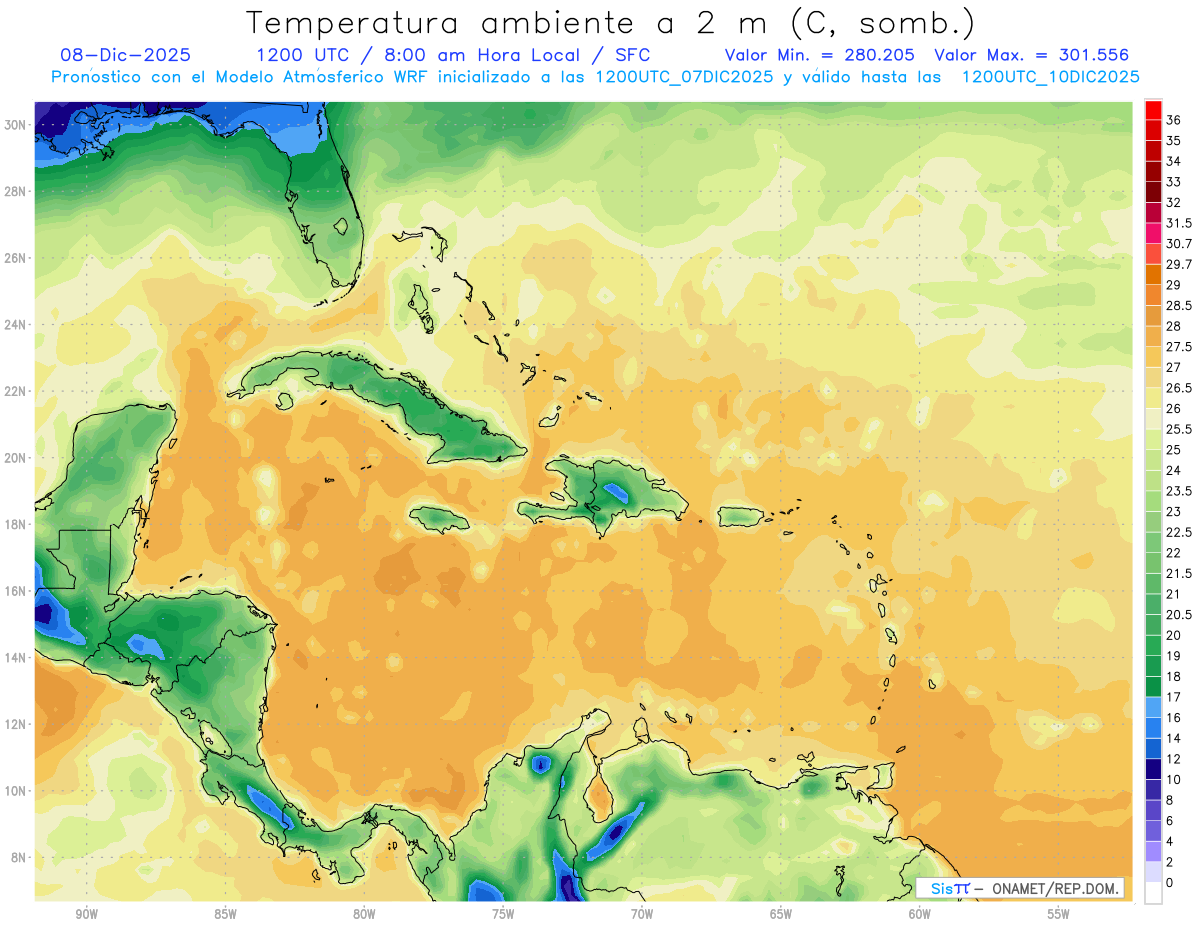Click the longitude label "80W"
The height and width of the screenshot is (927, 1200).
coord(364,914)
